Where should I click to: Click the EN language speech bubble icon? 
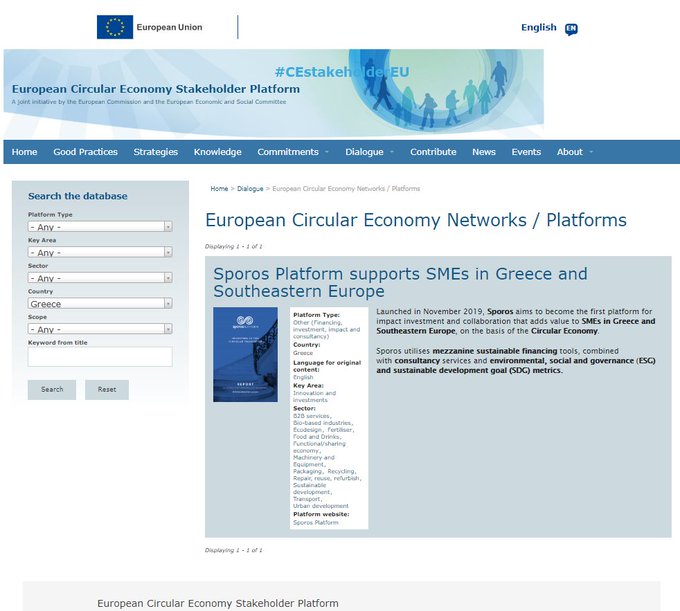[x=571, y=29]
